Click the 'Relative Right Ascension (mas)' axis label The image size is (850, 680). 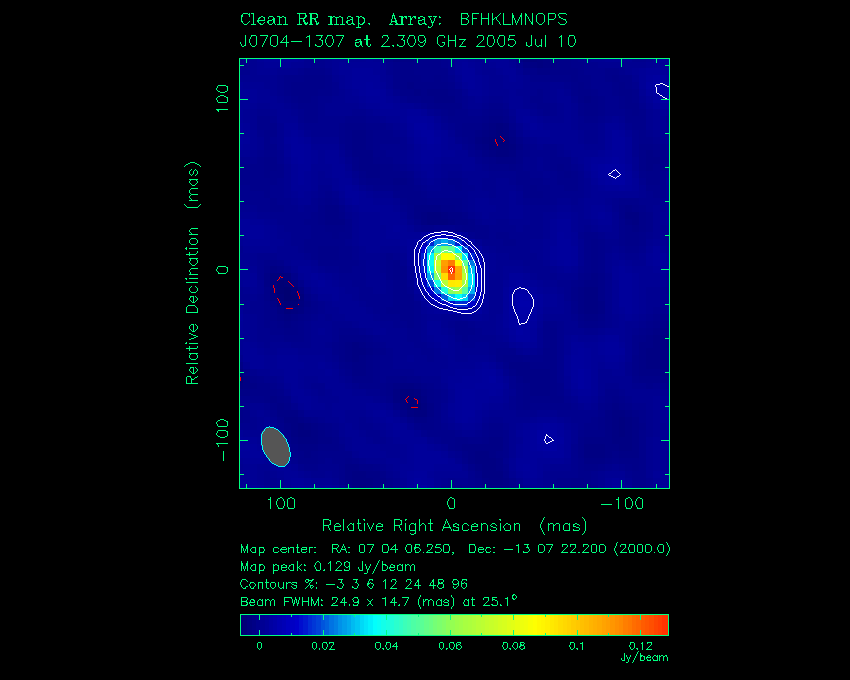(454, 526)
